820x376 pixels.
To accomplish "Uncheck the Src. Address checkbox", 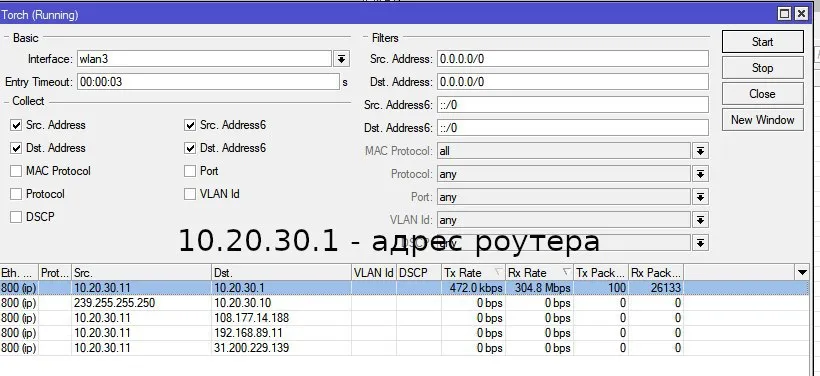I will tap(16, 125).
